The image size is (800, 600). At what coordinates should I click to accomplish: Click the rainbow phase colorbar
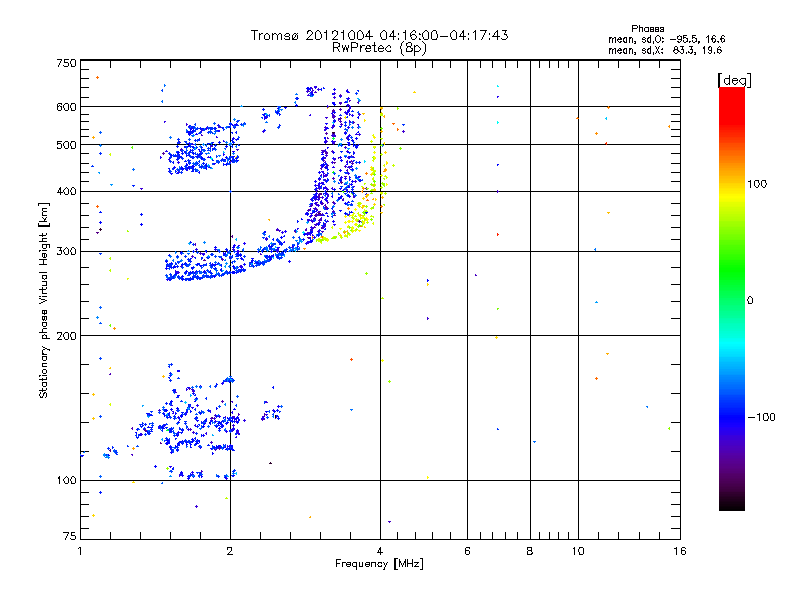click(732, 298)
